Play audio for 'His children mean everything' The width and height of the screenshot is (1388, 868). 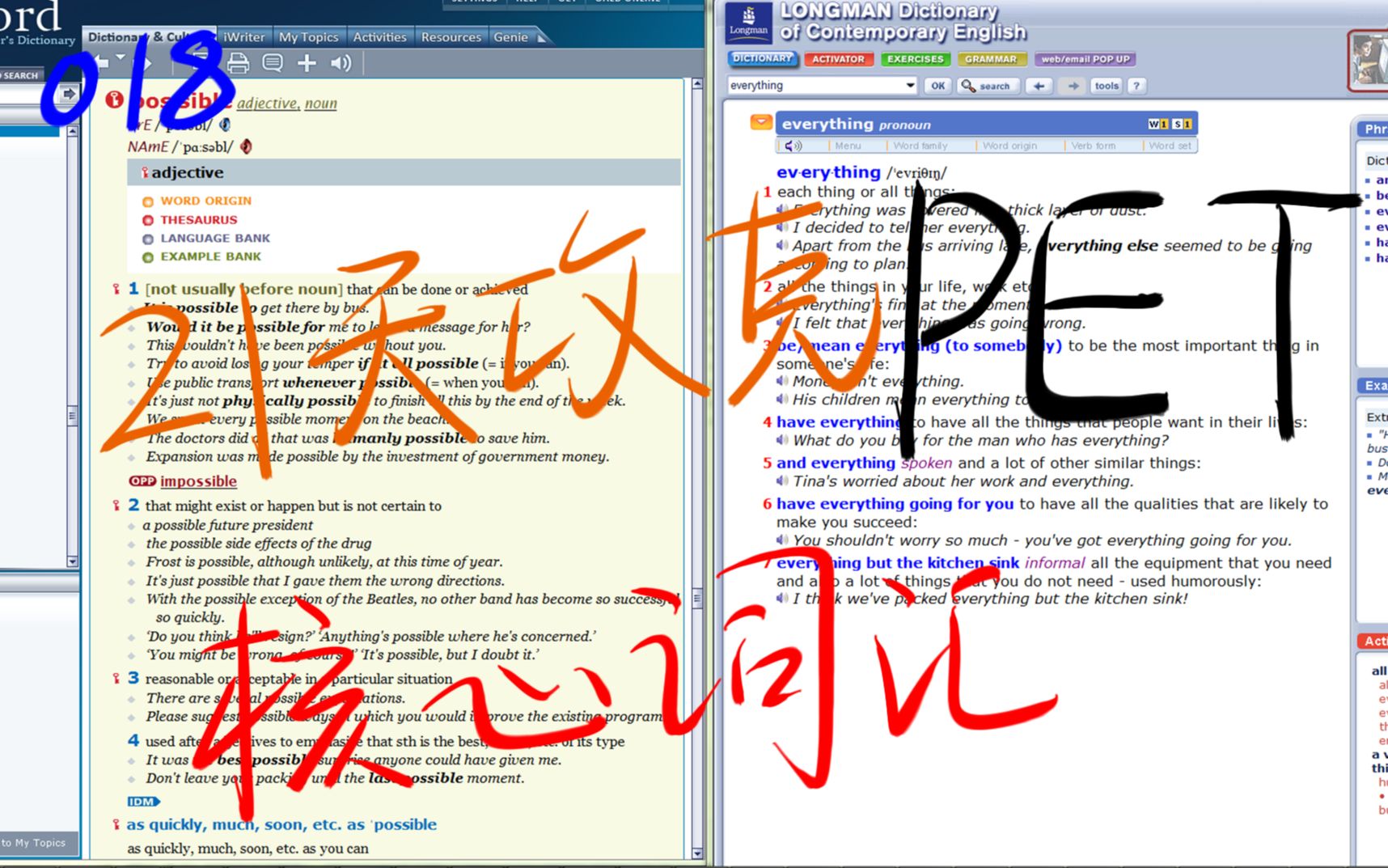coord(782,399)
